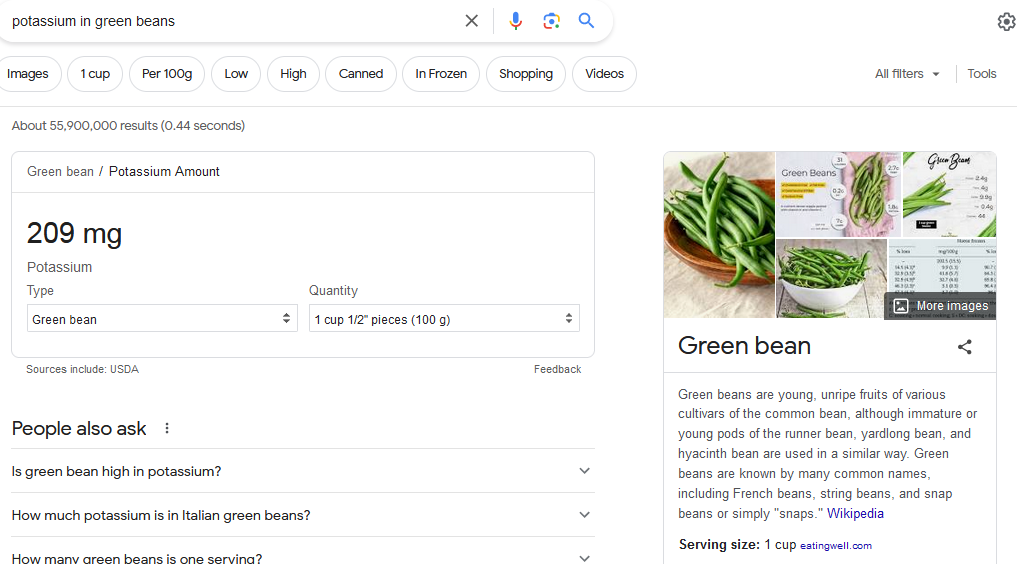Select the Canned filter chip
Screen dimensions: 1017x564
(361, 74)
